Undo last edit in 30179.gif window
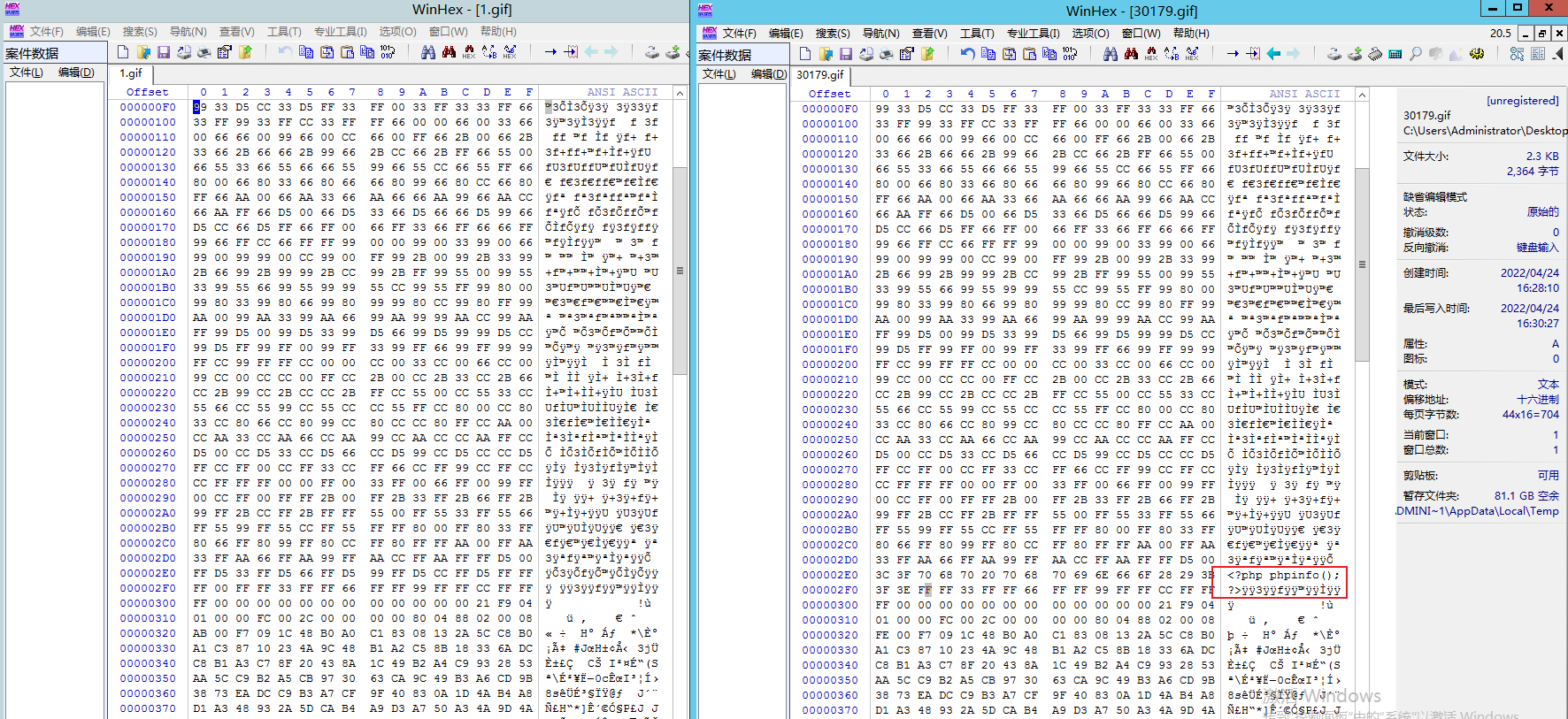The image size is (1568, 719). 967,54
